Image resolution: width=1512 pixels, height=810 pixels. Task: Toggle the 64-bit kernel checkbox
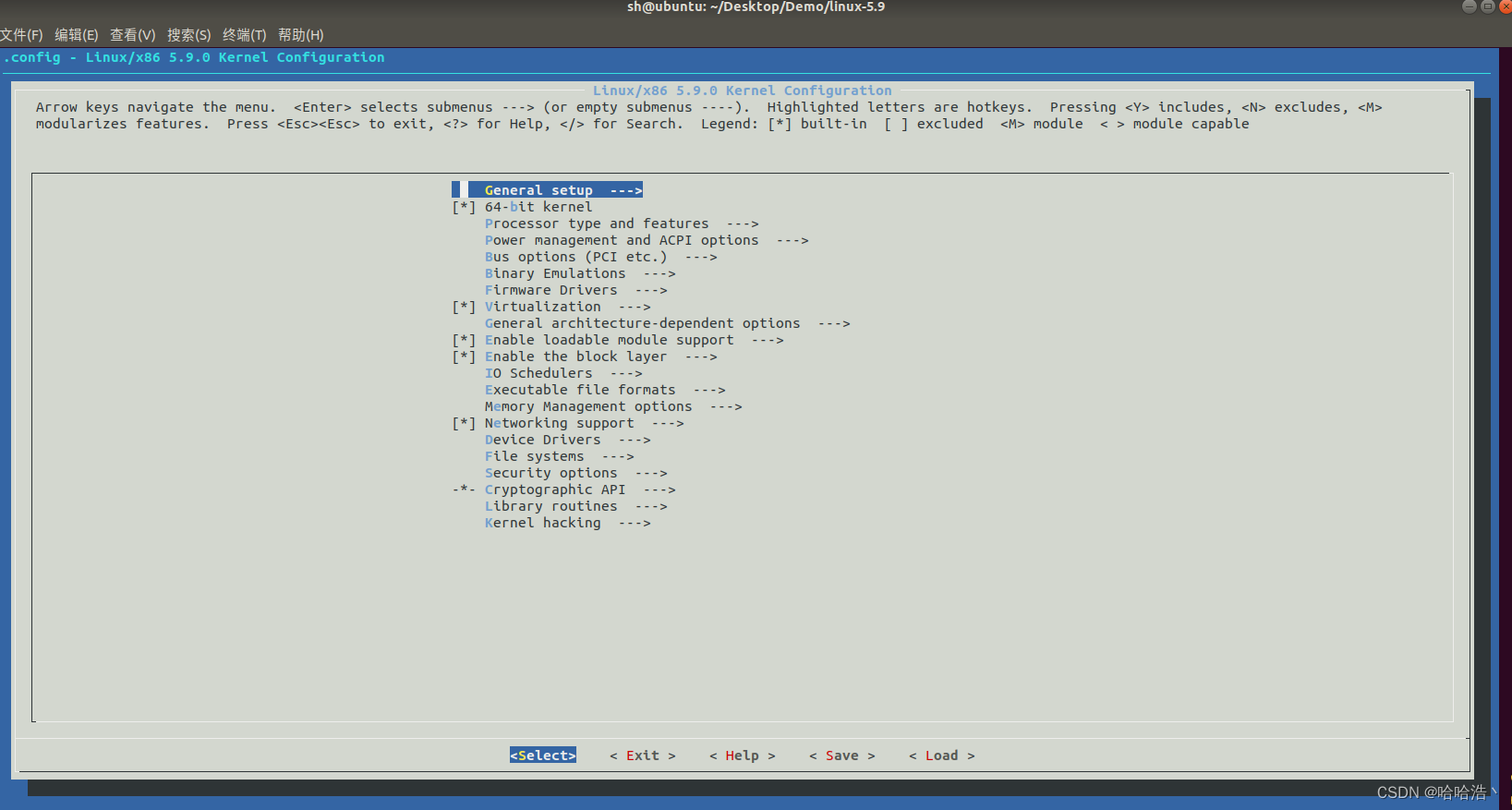[464, 207]
